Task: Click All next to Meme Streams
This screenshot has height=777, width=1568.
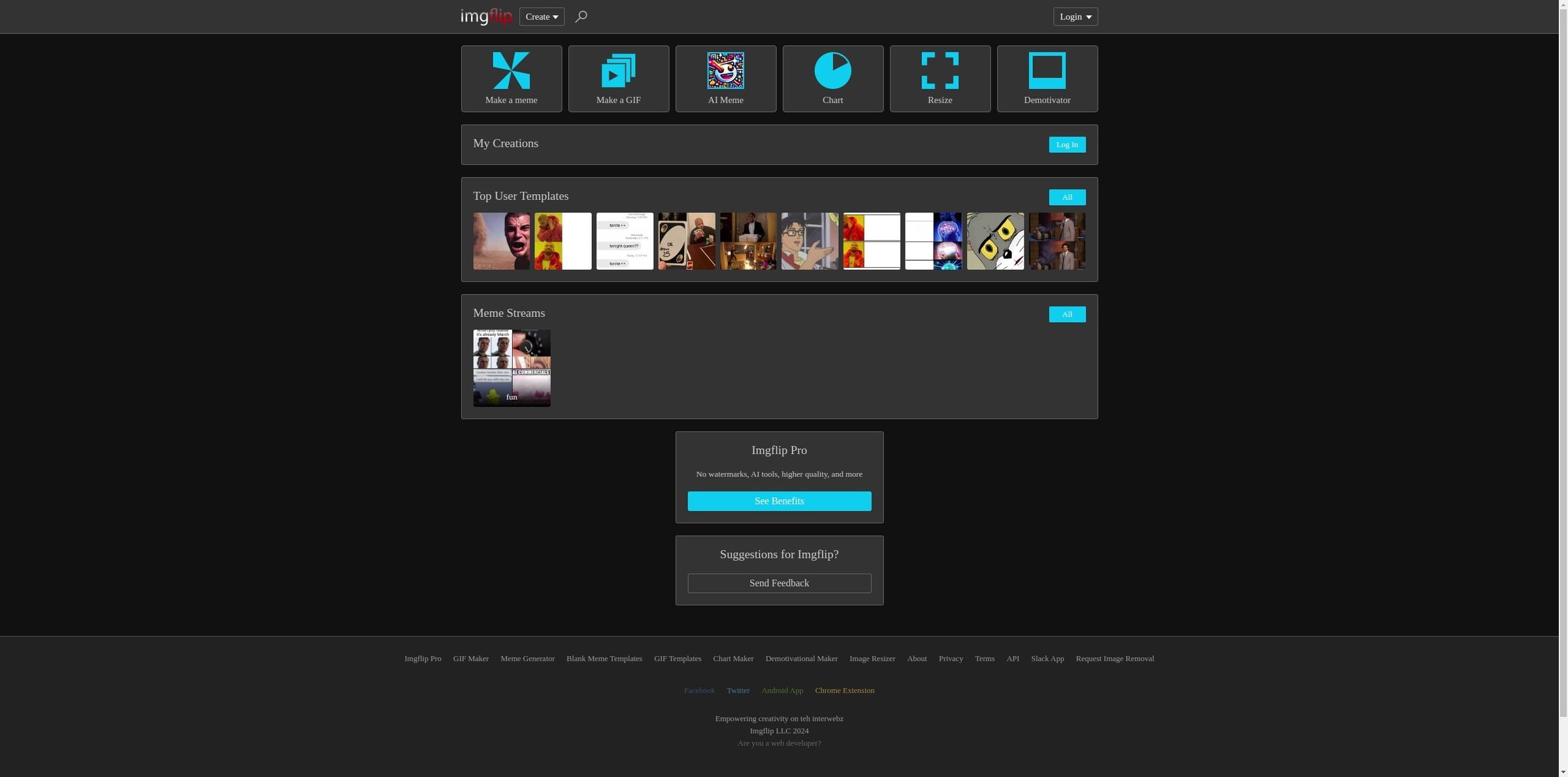Action: pos(1066,314)
